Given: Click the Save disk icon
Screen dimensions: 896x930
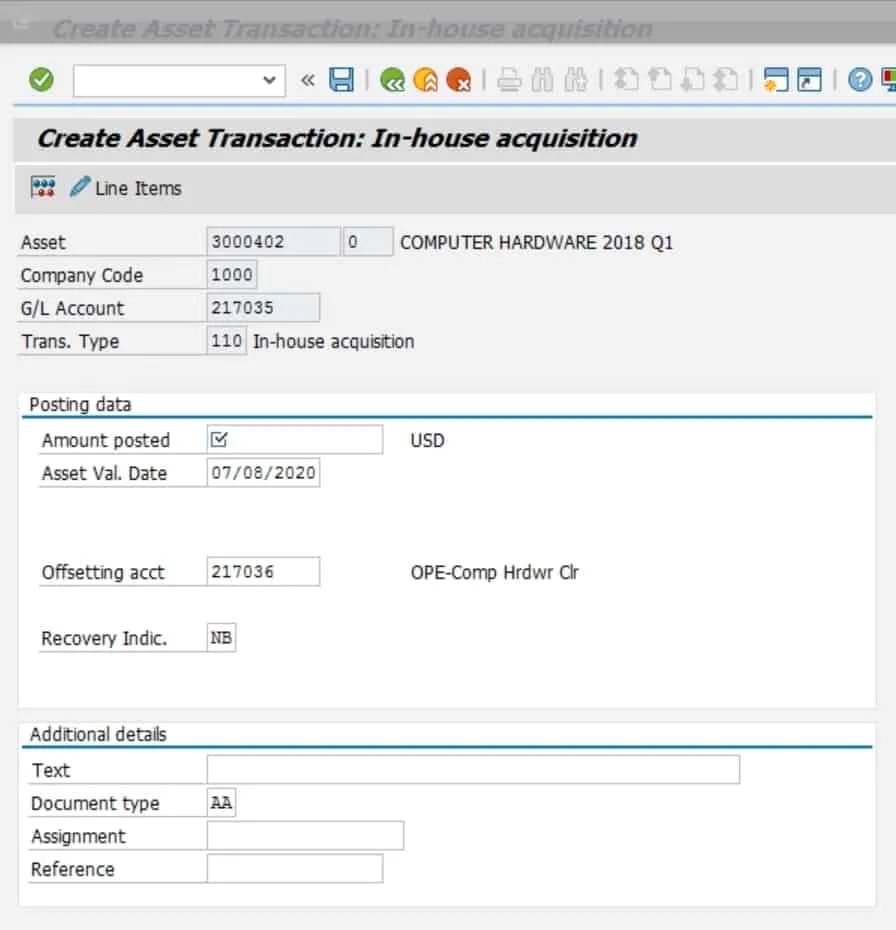Looking at the screenshot, I should 341,80.
